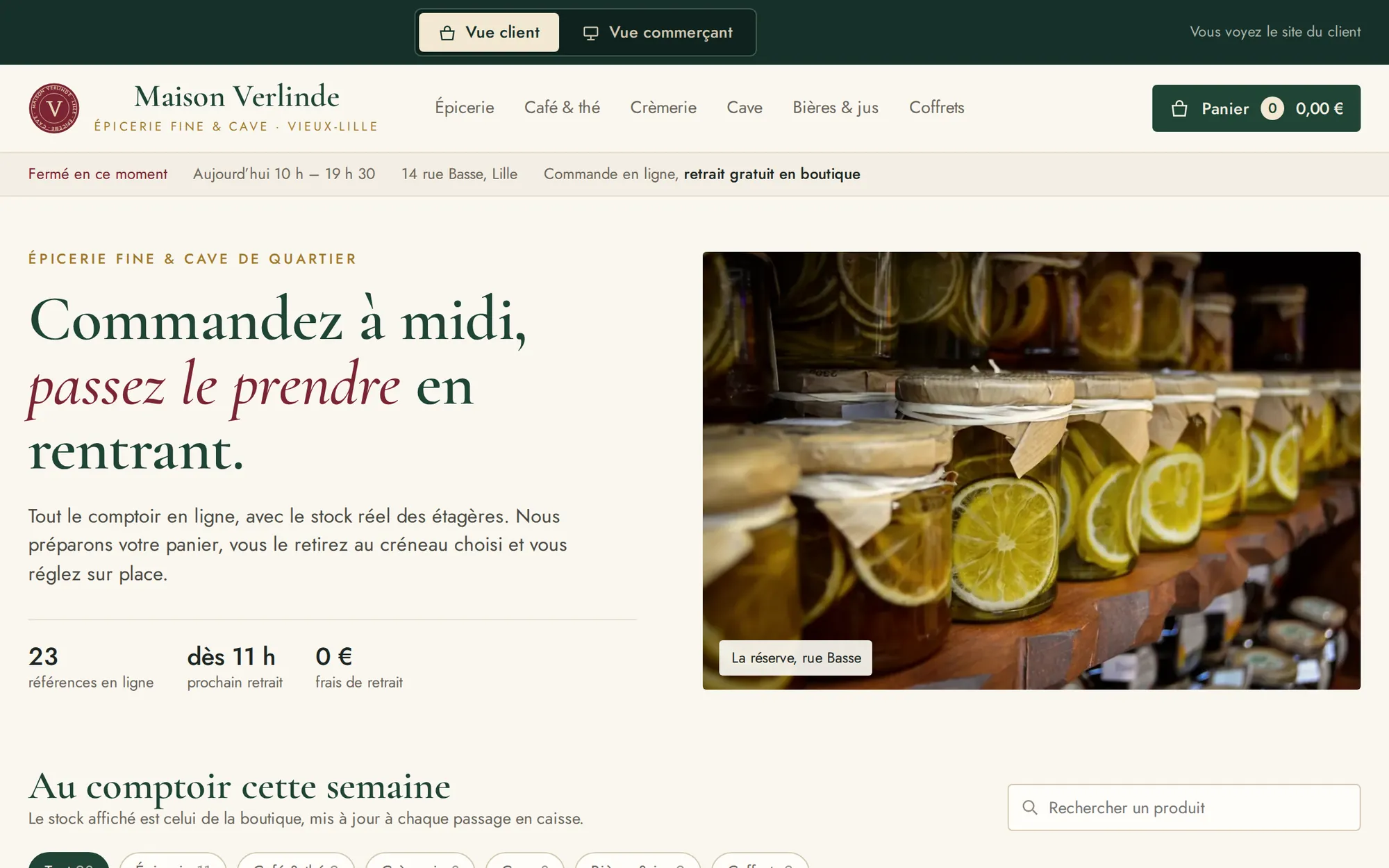This screenshot has width=1389, height=868.
Task: Click the Au comptoir cette semaine heading
Action: pos(240,787)
